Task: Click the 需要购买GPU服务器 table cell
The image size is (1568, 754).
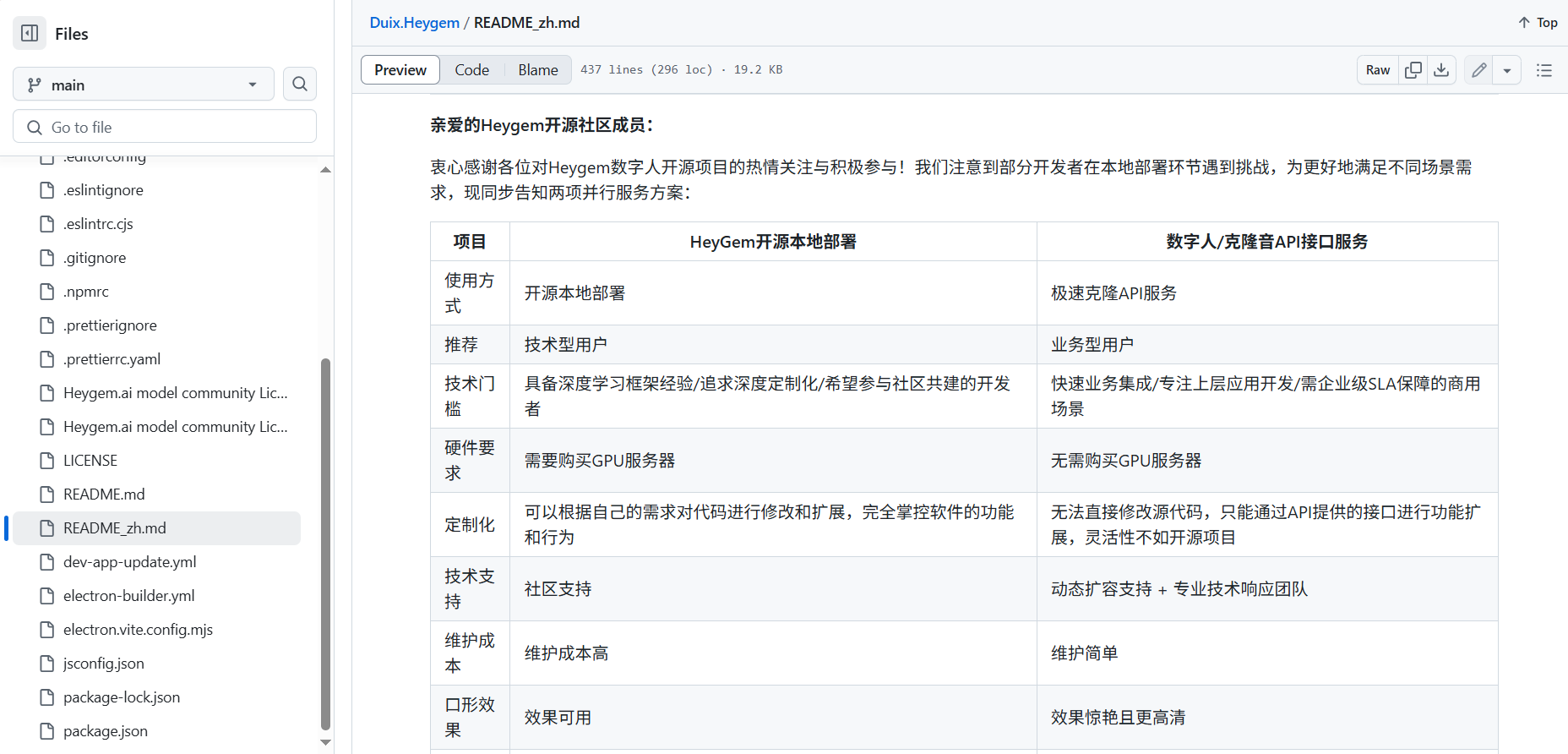Action: pyautogui.click(x=773, y=461)
